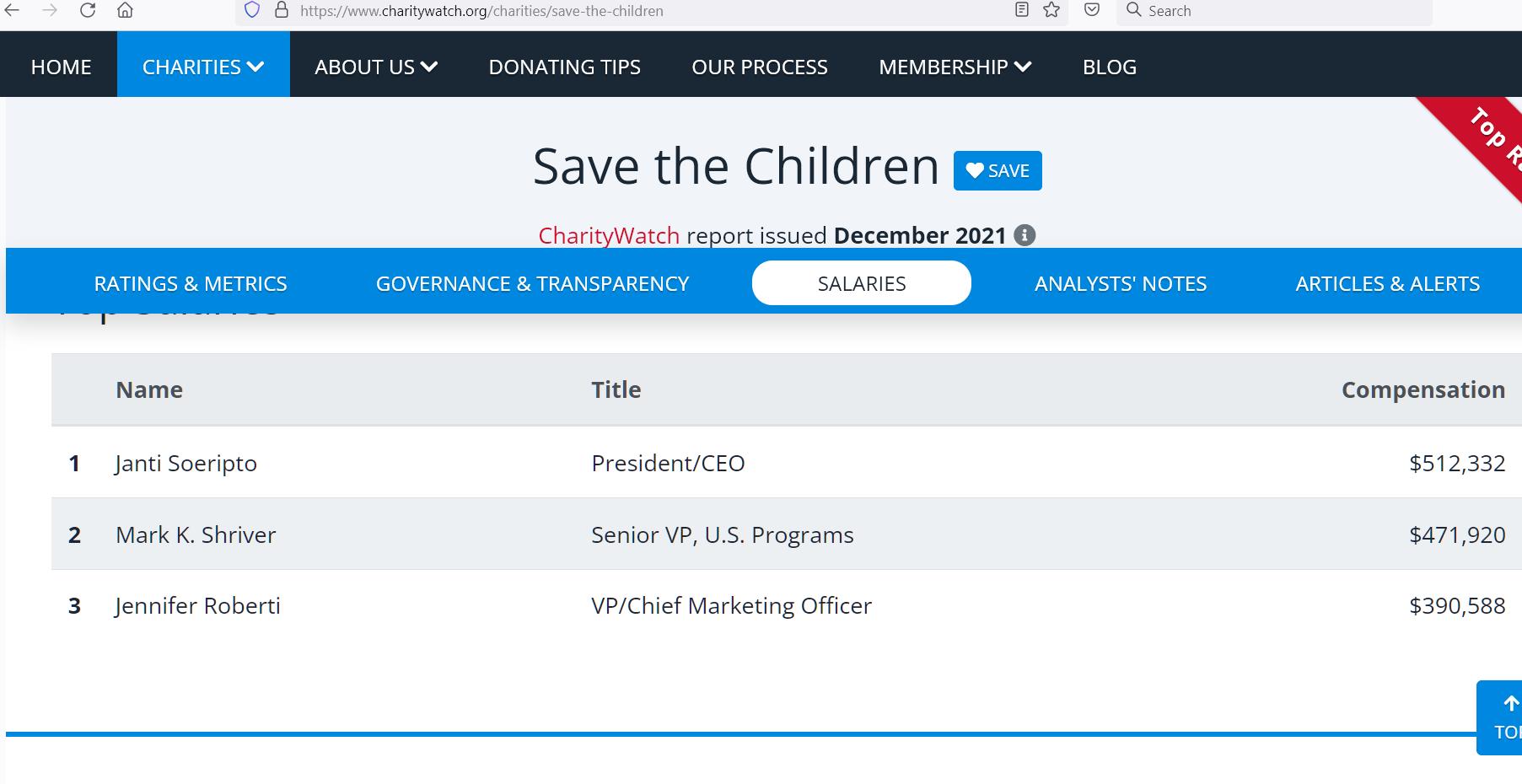Navigate back with the arrow icon
The width and height of the screenshot is (1522, 784).
(x=12, y=10)
